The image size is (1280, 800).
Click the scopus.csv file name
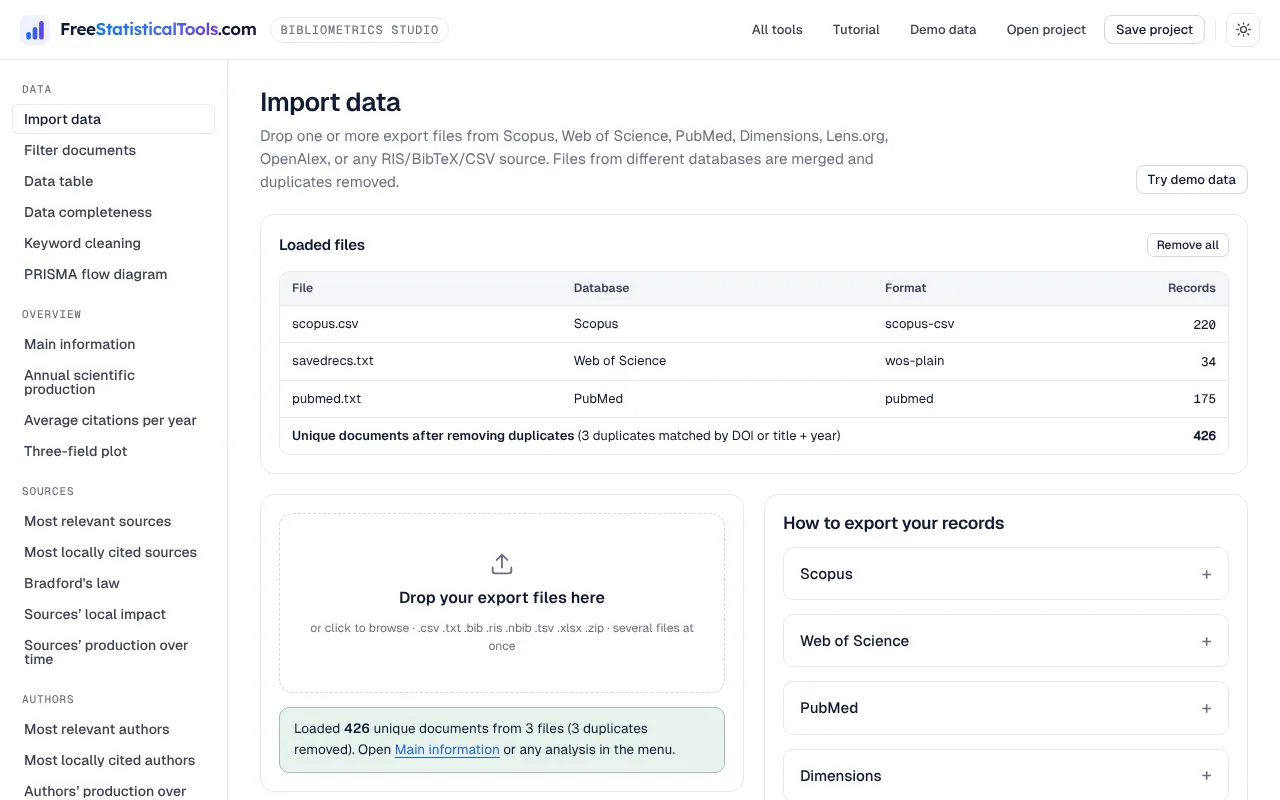pos(325,324)
